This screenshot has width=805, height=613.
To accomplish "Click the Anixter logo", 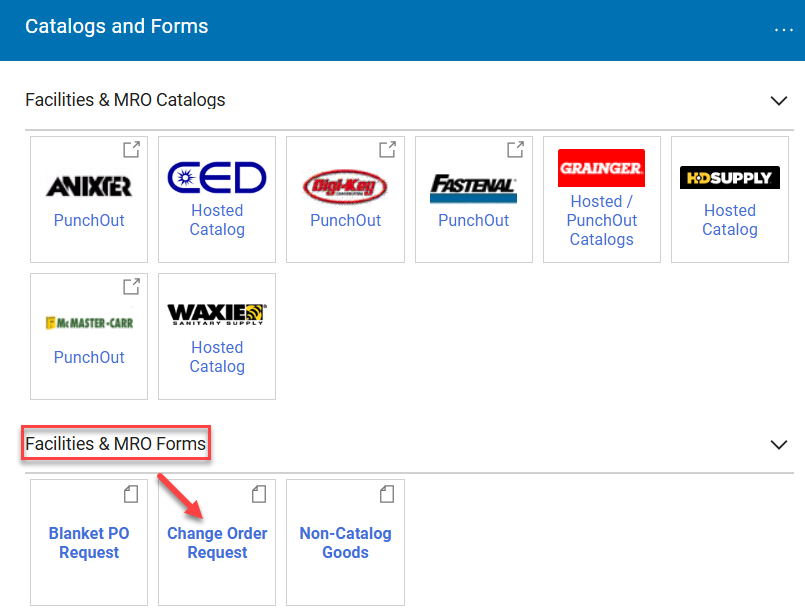I will [x=89, y=186].
